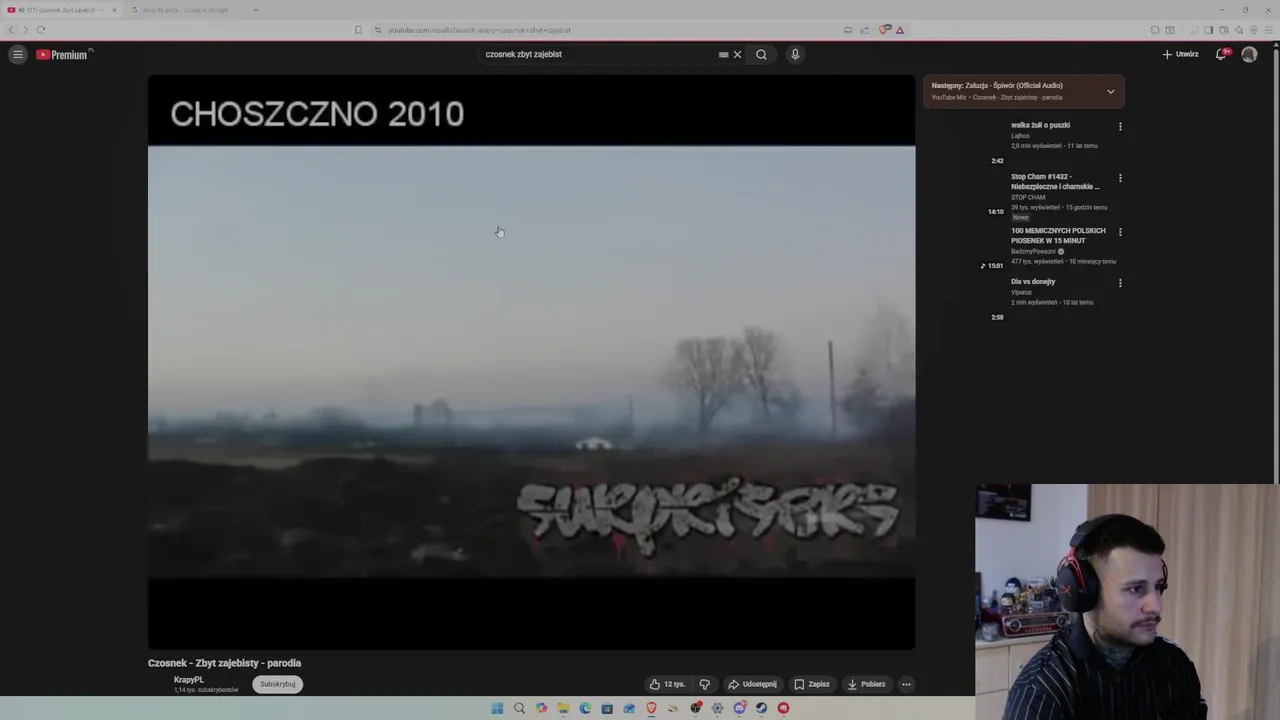This screenshot has width=1280, height=720.
Task: Open Discord from the taskbar
Action: (739, 708)
